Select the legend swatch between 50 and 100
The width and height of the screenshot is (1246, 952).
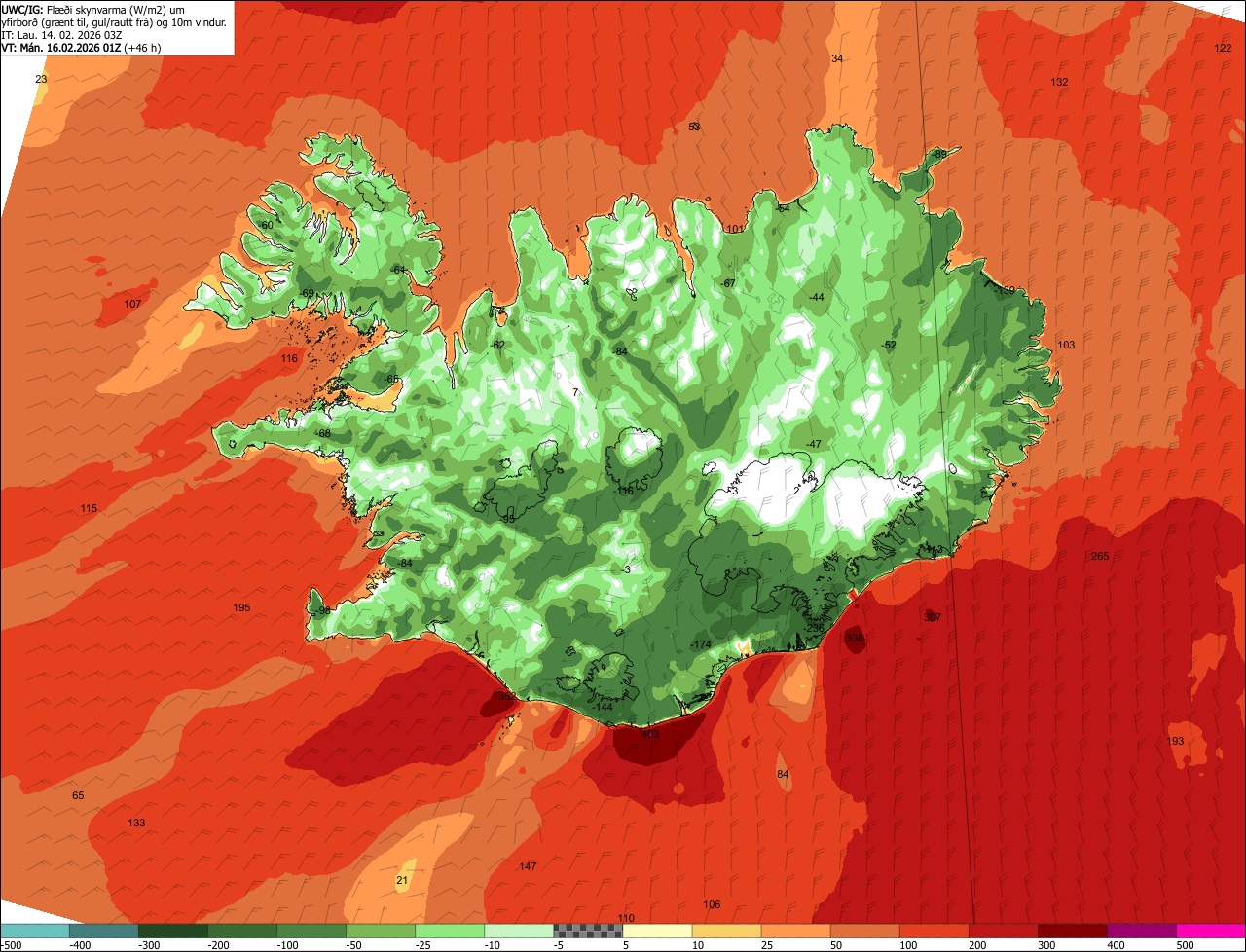pos(864,931)
